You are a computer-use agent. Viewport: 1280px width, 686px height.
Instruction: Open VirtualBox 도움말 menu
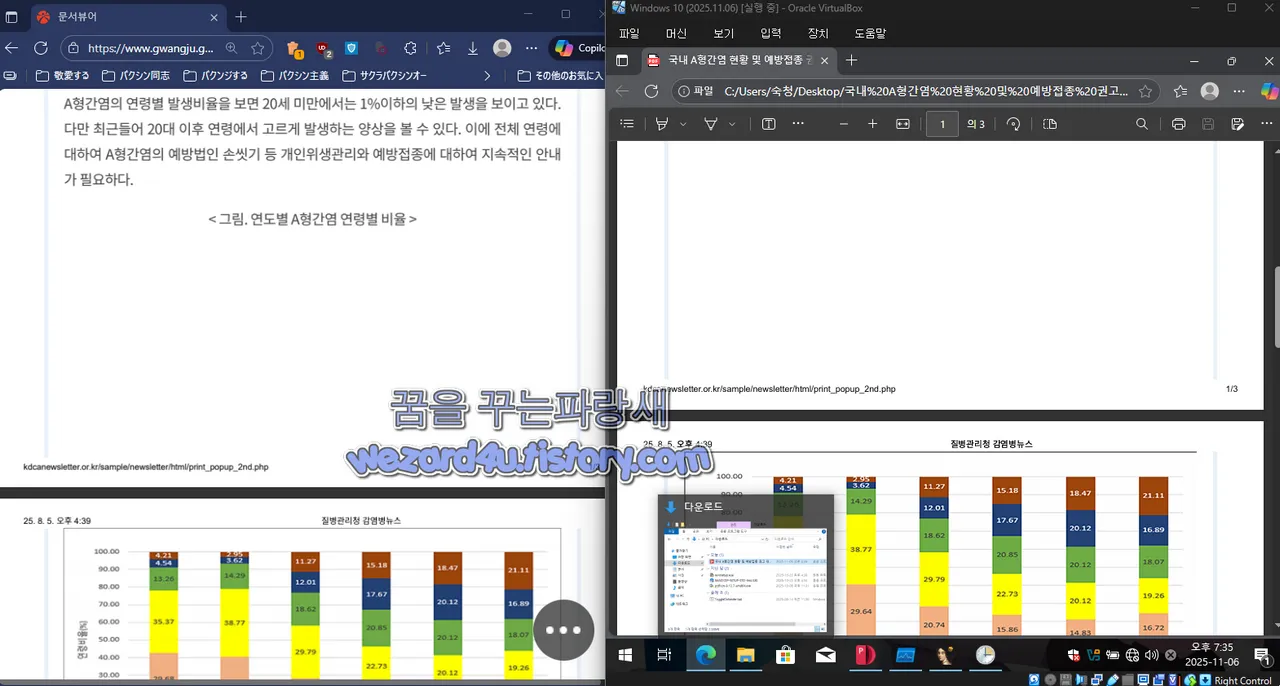click(x=870, y=33)
